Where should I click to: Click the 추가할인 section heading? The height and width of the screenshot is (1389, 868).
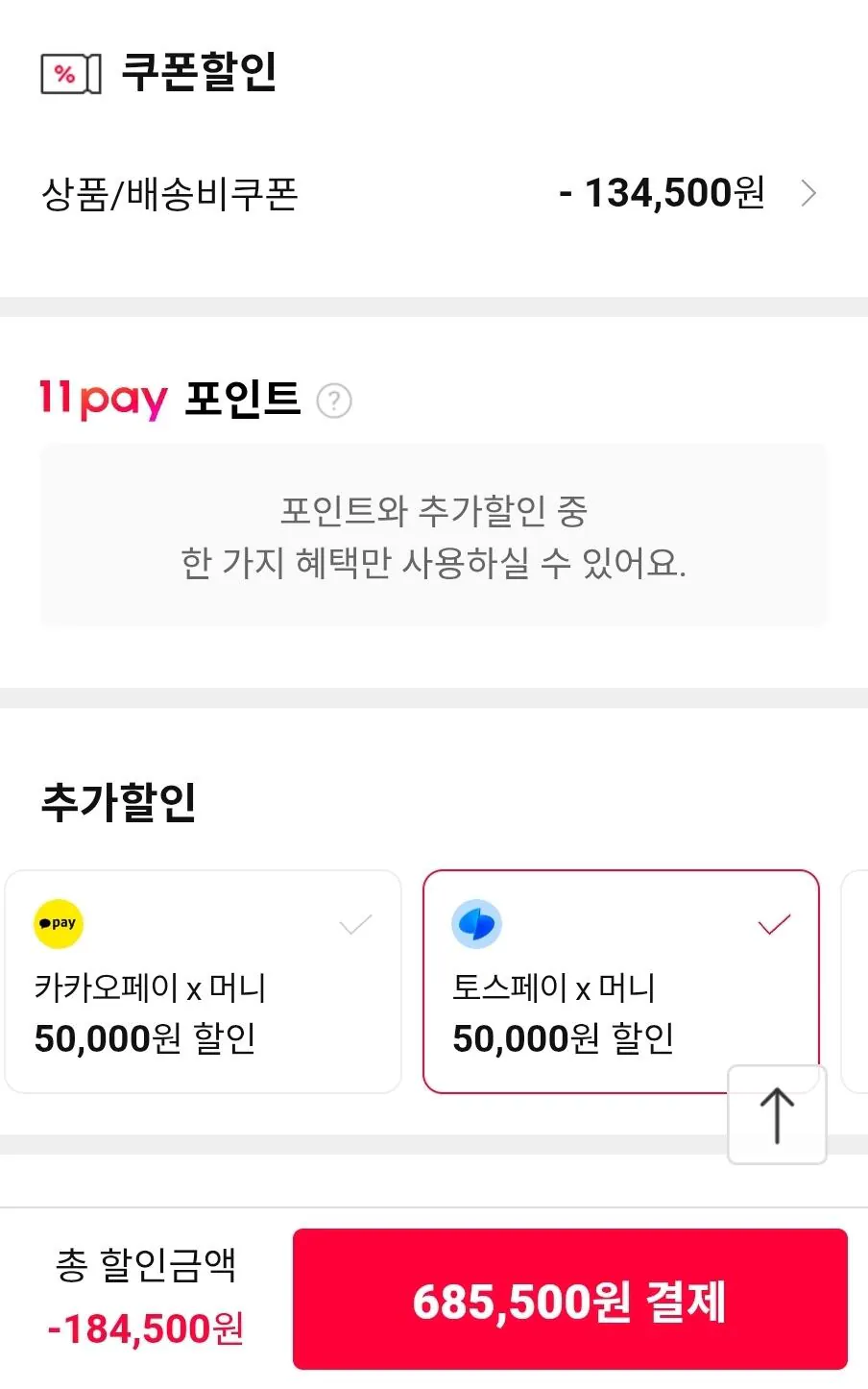coord(119,802)
